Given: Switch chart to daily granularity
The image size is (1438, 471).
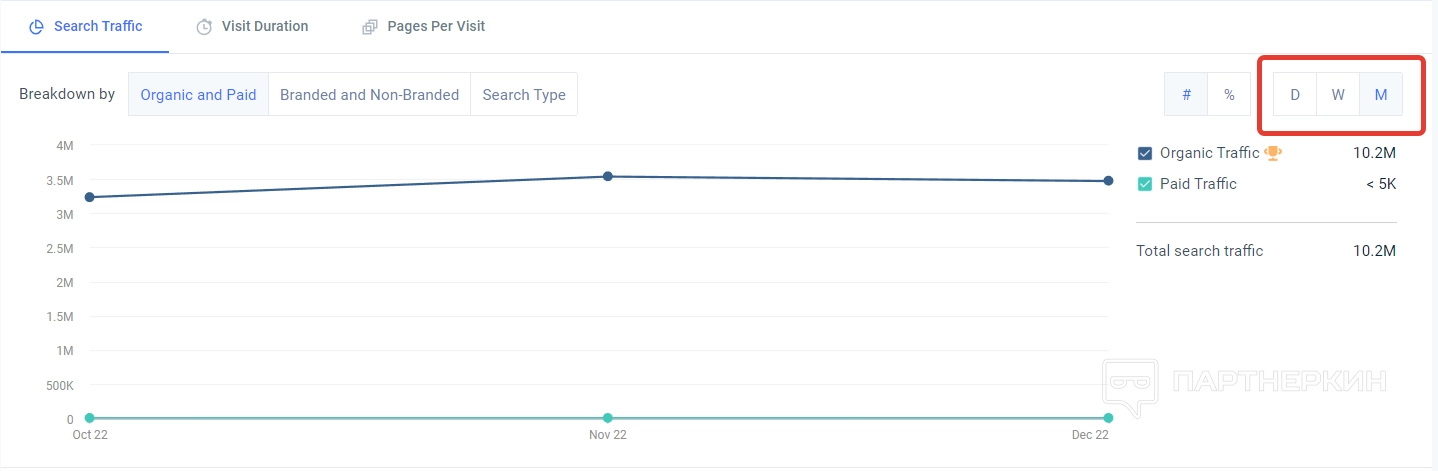Looking at the screenshot, I should (x=1295, y=95).
